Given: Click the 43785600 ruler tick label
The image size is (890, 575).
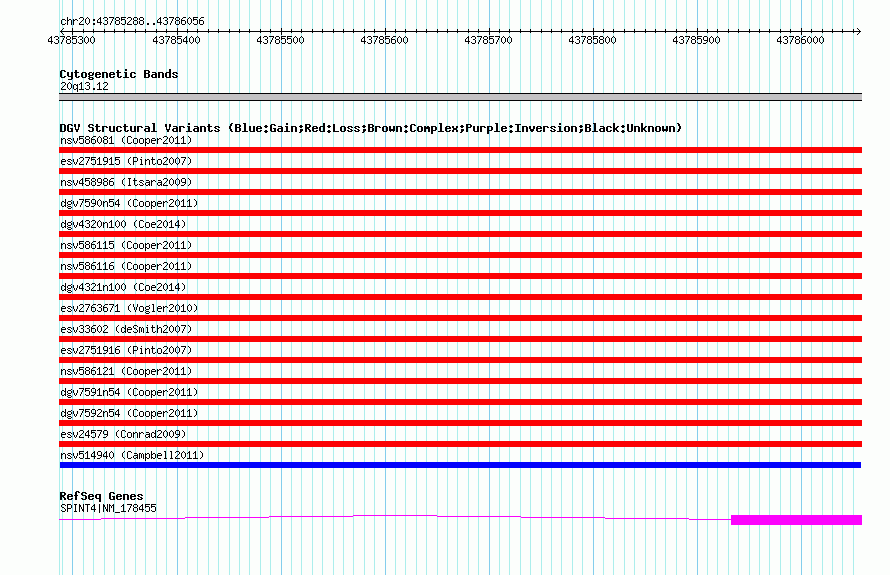Looking at the screenshot, I should point(384,40).
